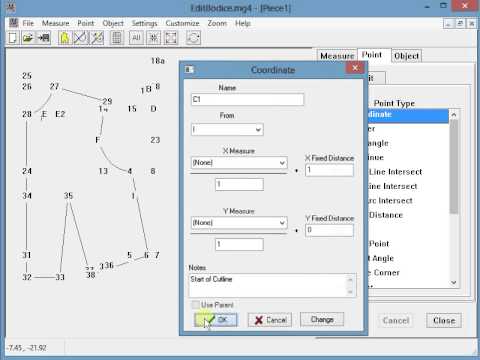Click point label 33 on the pattern
Image resolution: width=480 pixels, height=360 pixels.
tap(60, 277)
